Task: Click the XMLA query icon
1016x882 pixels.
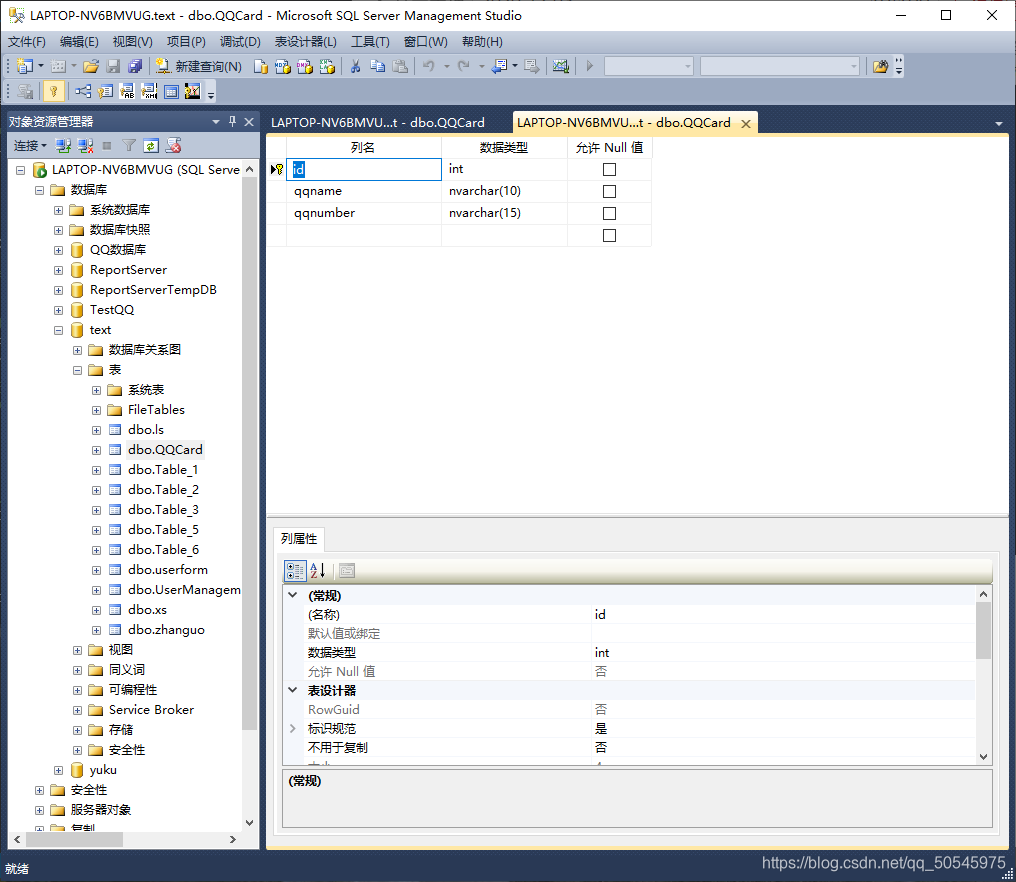Action: click(327, 66)
